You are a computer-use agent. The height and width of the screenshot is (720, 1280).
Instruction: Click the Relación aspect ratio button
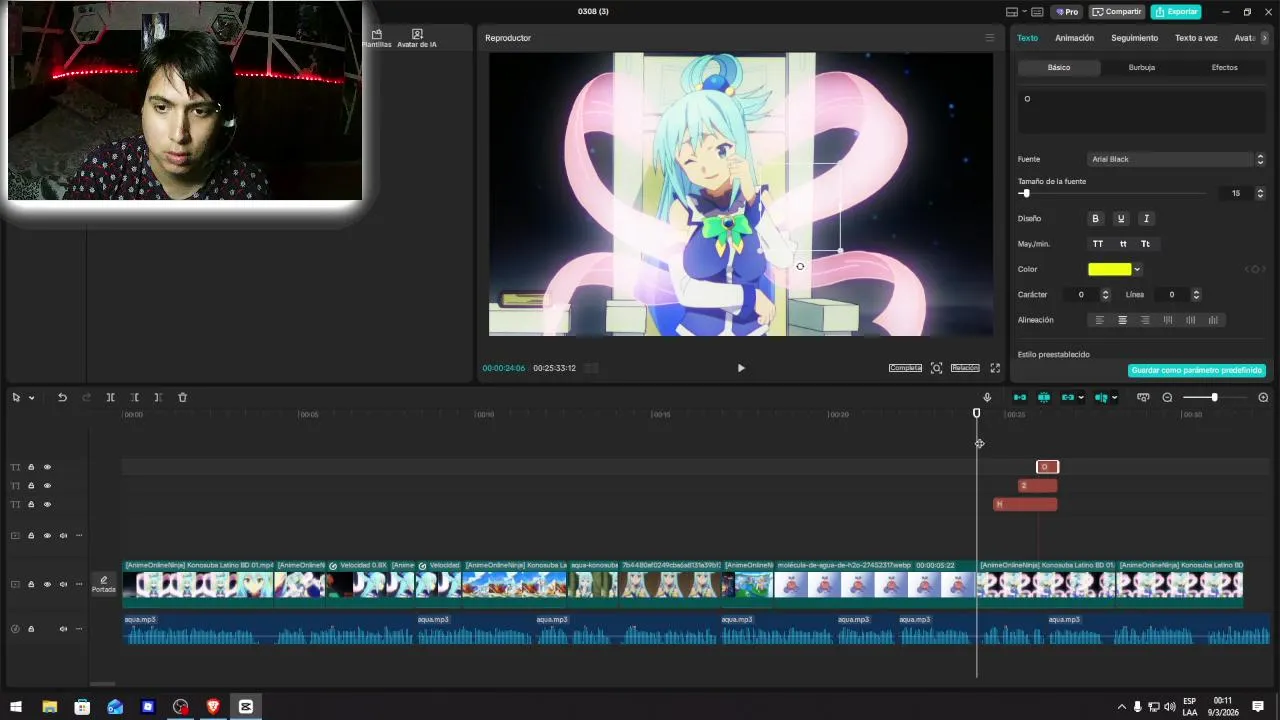point(965,368)
